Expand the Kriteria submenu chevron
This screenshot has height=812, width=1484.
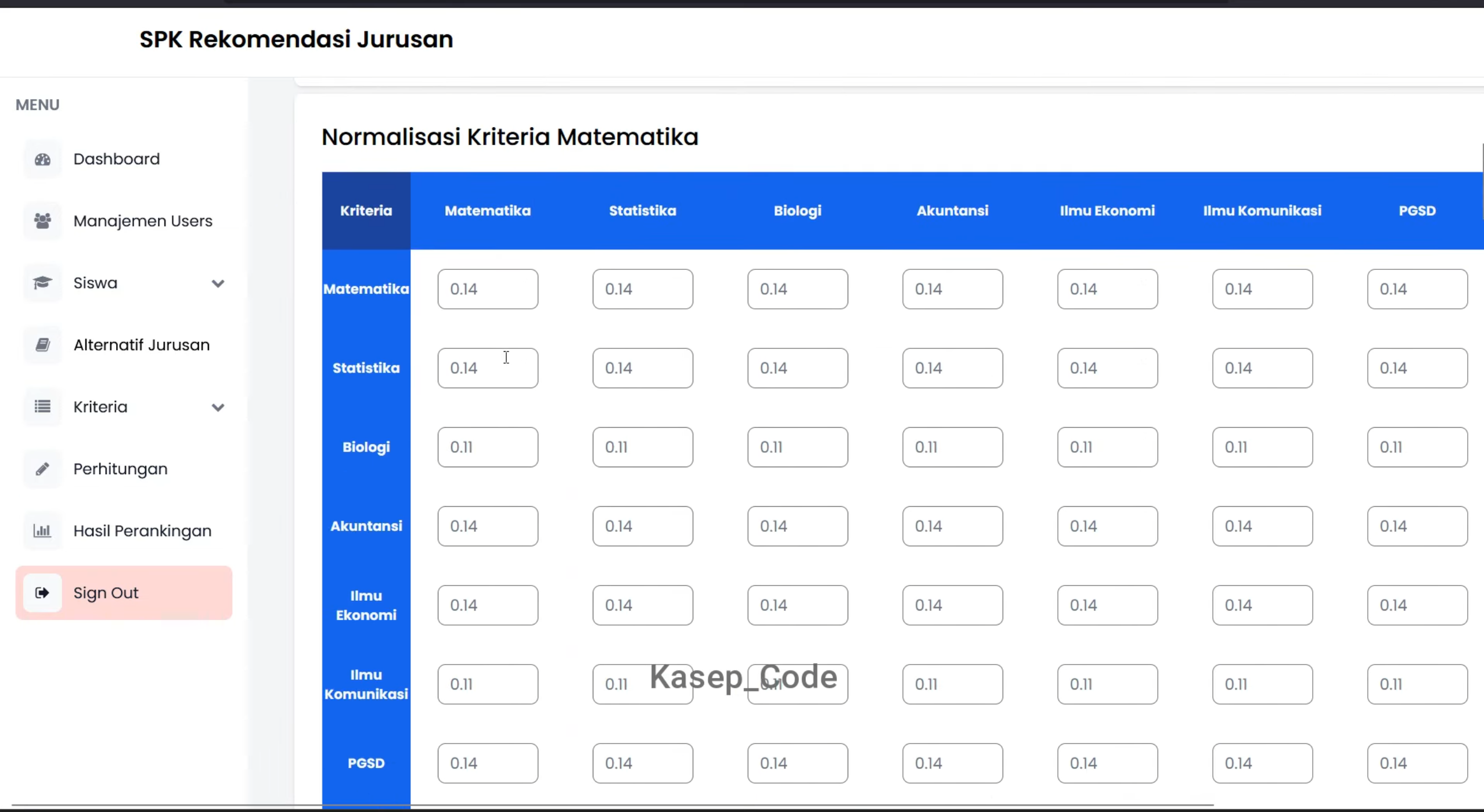point(218,407)
